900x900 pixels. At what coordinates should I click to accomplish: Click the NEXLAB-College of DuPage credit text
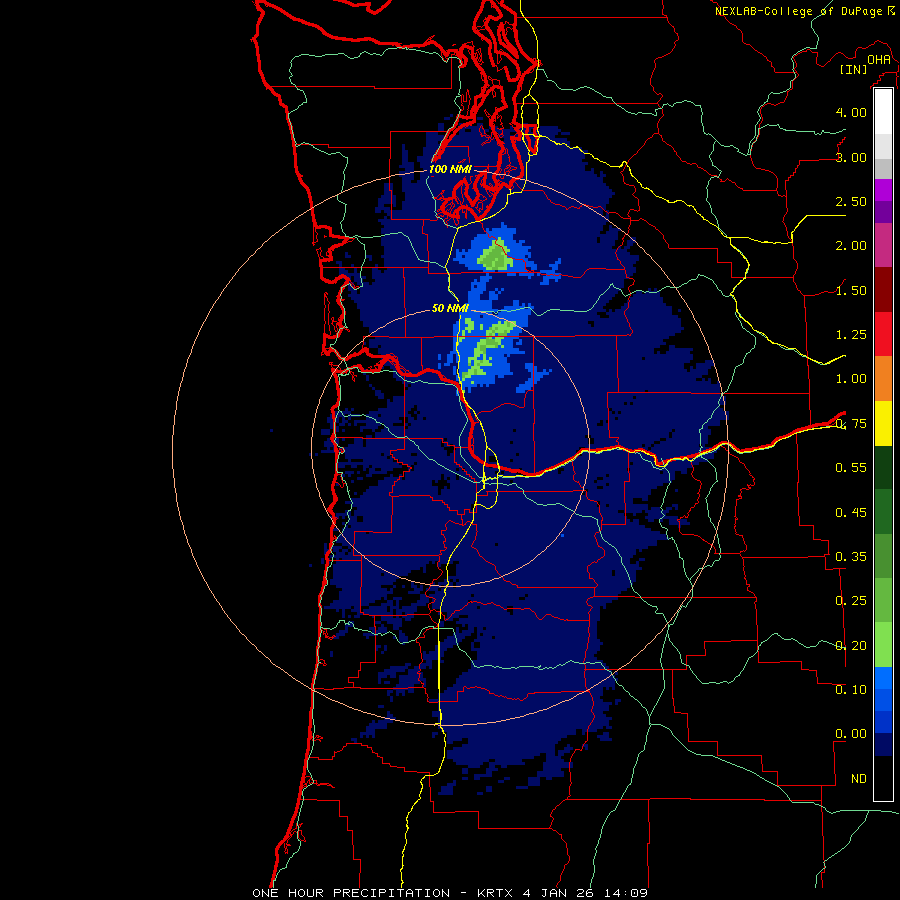(x=798, y=11)
